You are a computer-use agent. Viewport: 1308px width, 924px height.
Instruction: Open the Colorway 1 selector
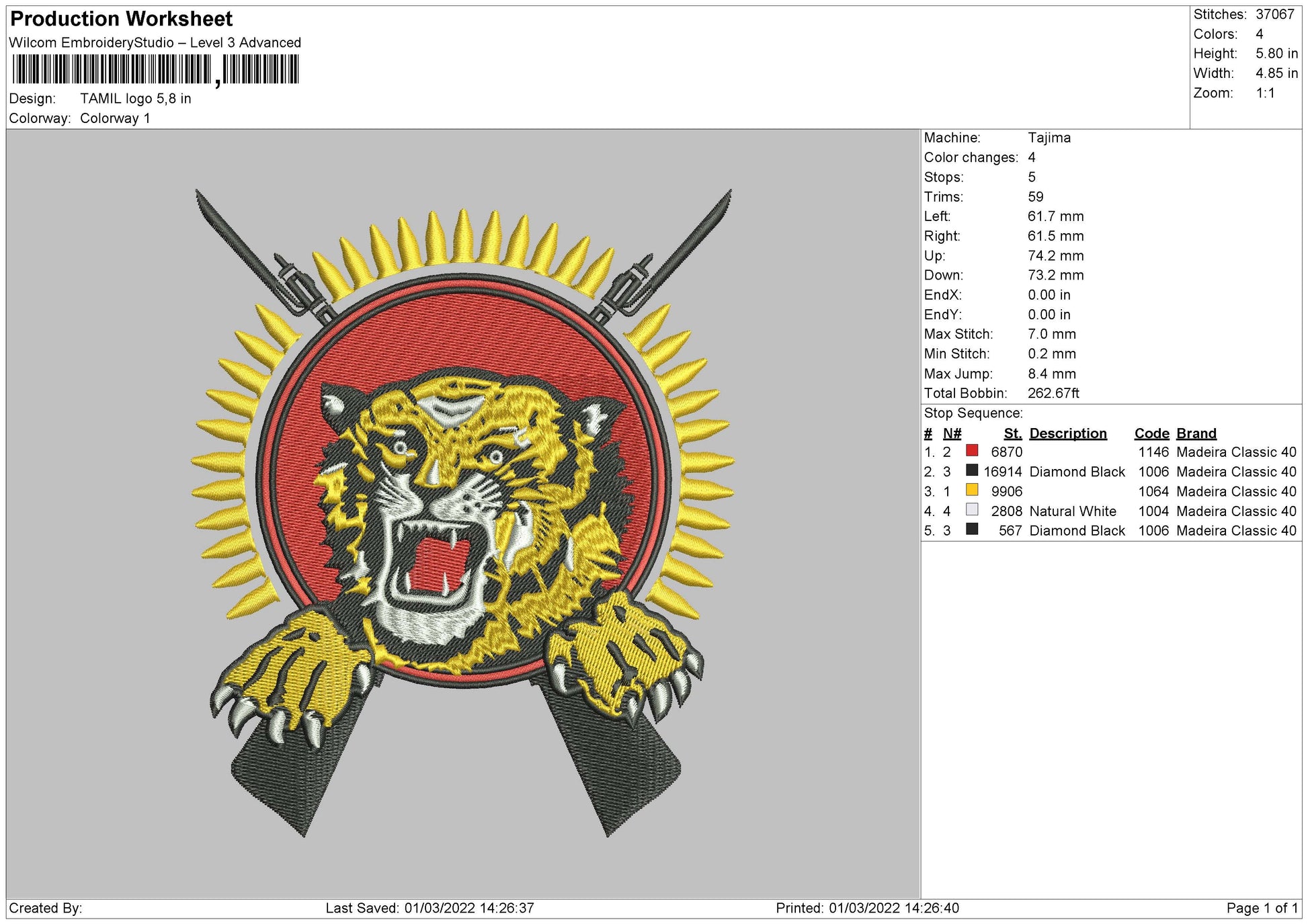tap(118, 118)
